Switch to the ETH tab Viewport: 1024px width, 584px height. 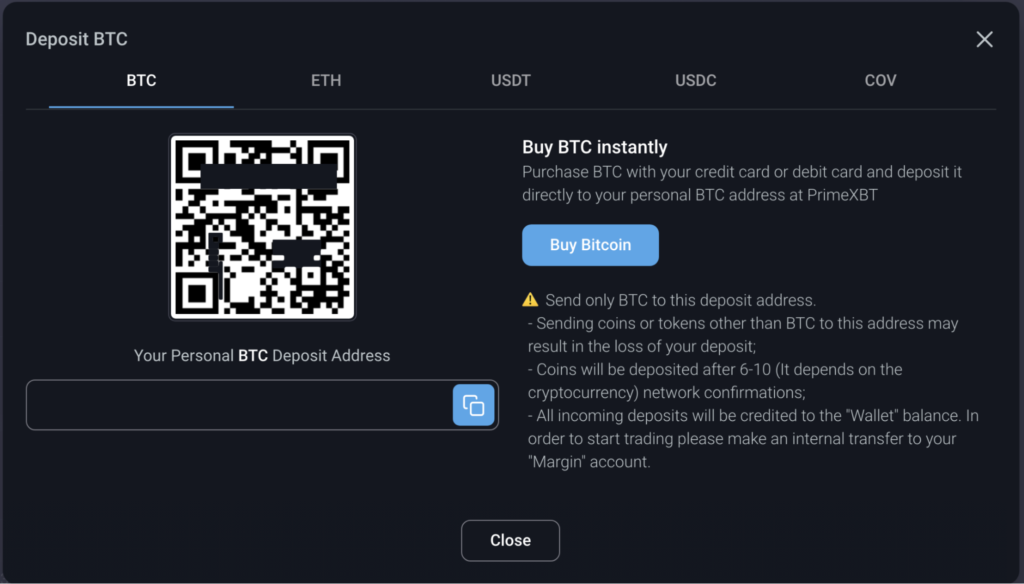(x=326, y=80)
